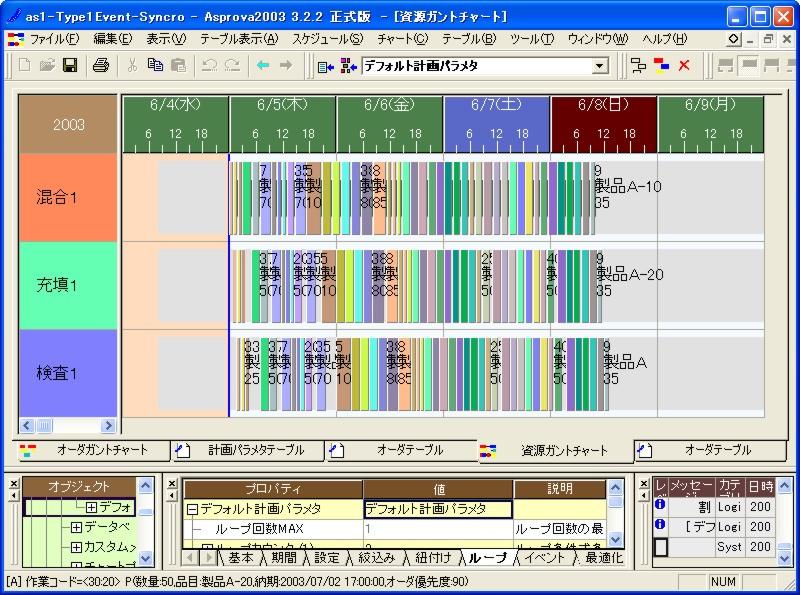The width and height of the screenshot is (800, 595).
Task: Click the first gray window-layout toolbar icon
Action: point(725,66)
